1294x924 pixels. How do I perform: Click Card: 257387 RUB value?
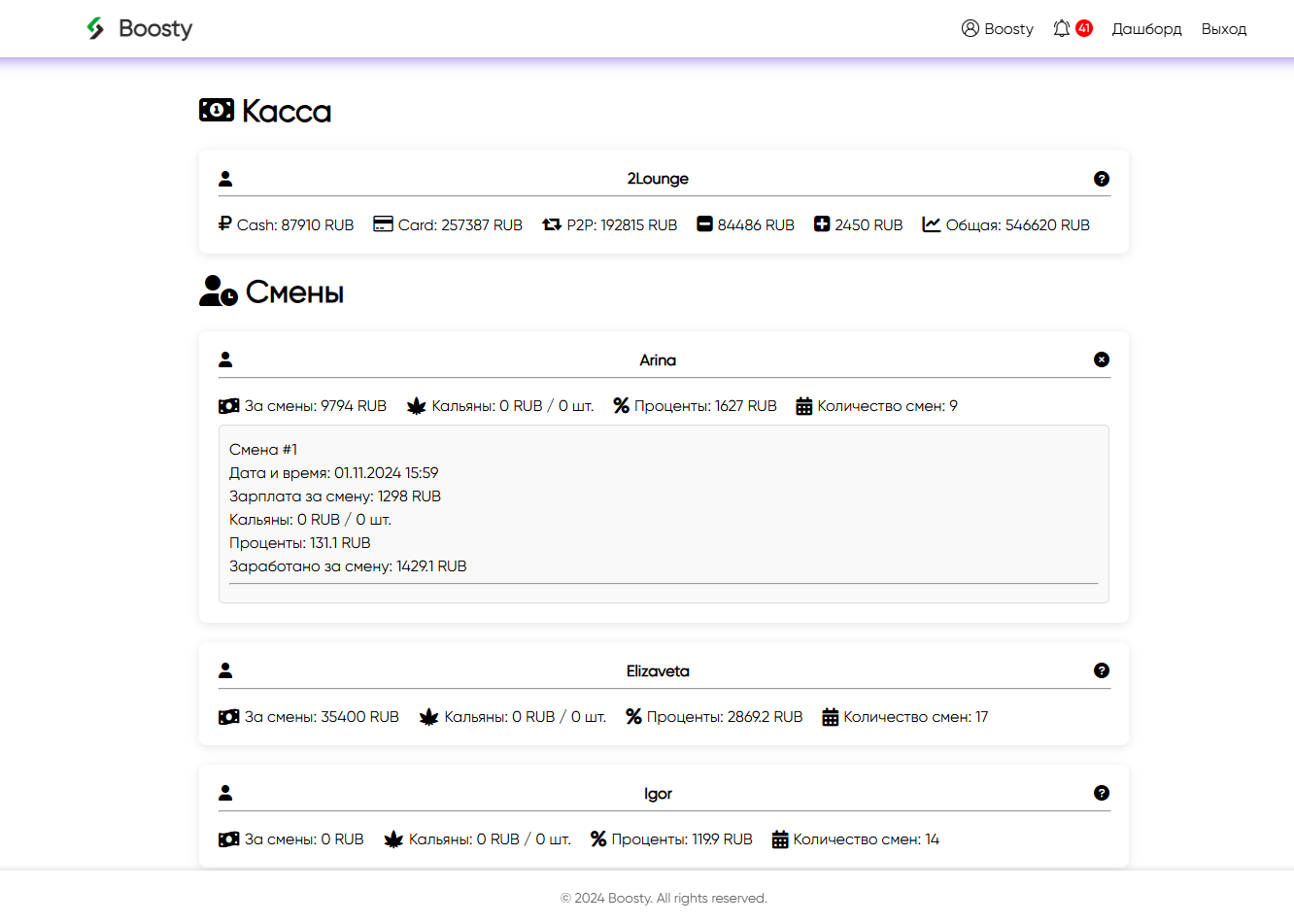[x=460, y=224]
